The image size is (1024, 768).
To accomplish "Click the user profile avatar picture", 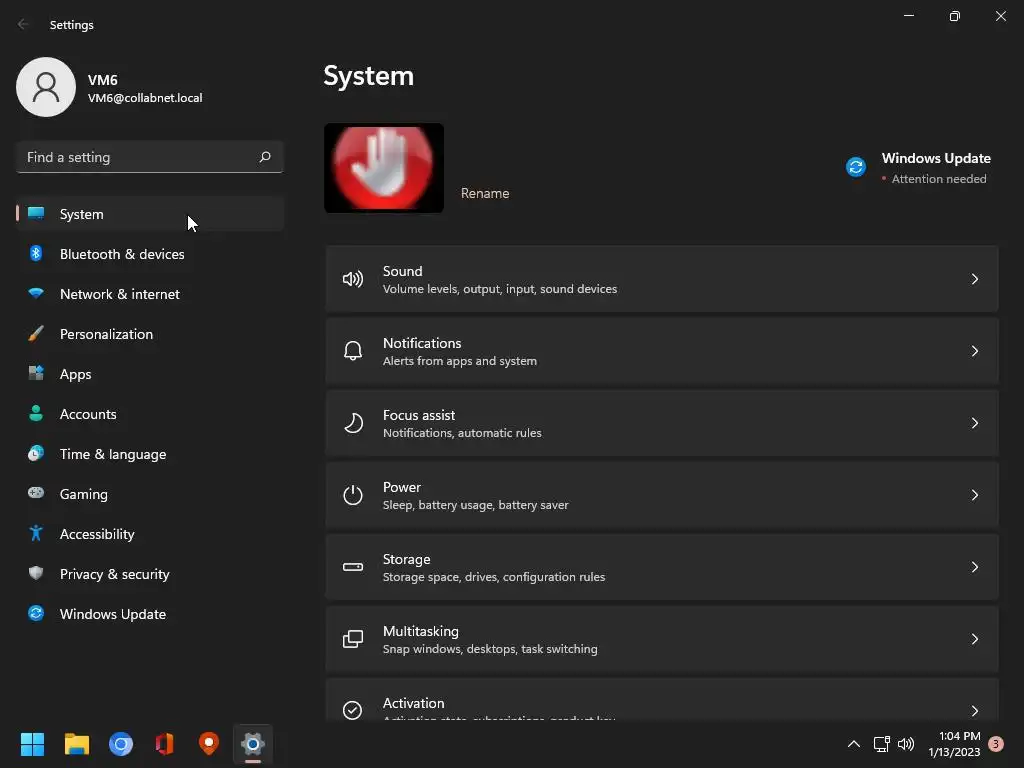I will pos(46,87).
